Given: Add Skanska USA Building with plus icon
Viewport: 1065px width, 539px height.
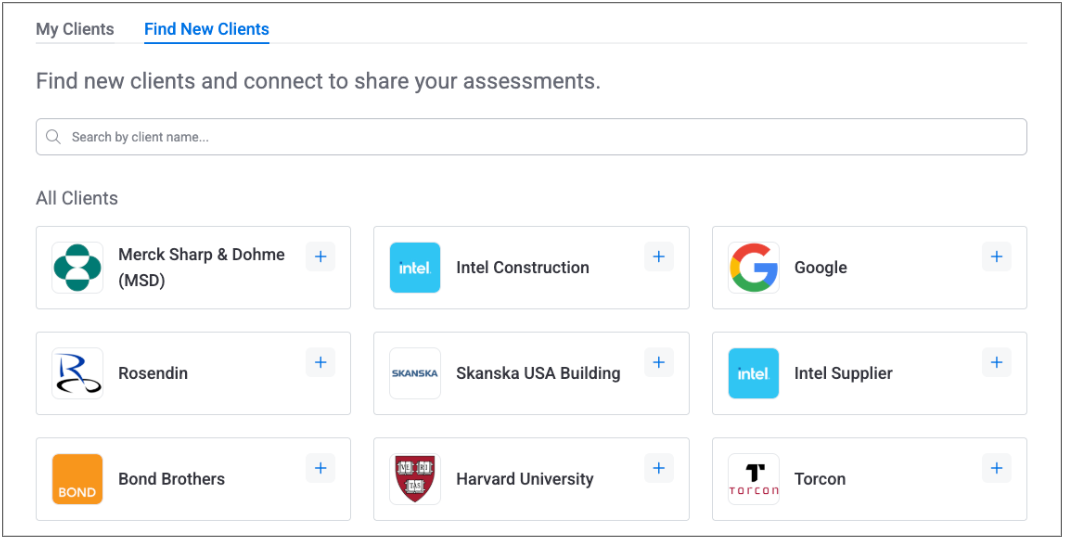Looking at the screenshot, I should point(658,363).
